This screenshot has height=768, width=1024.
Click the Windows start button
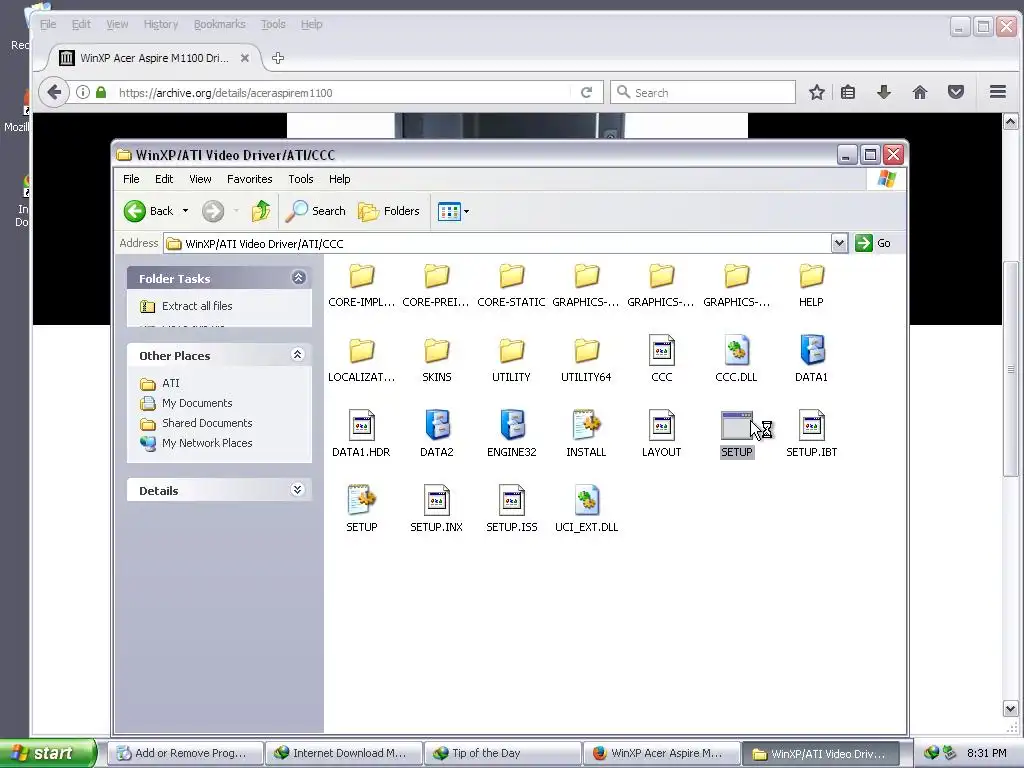(47, 753)
